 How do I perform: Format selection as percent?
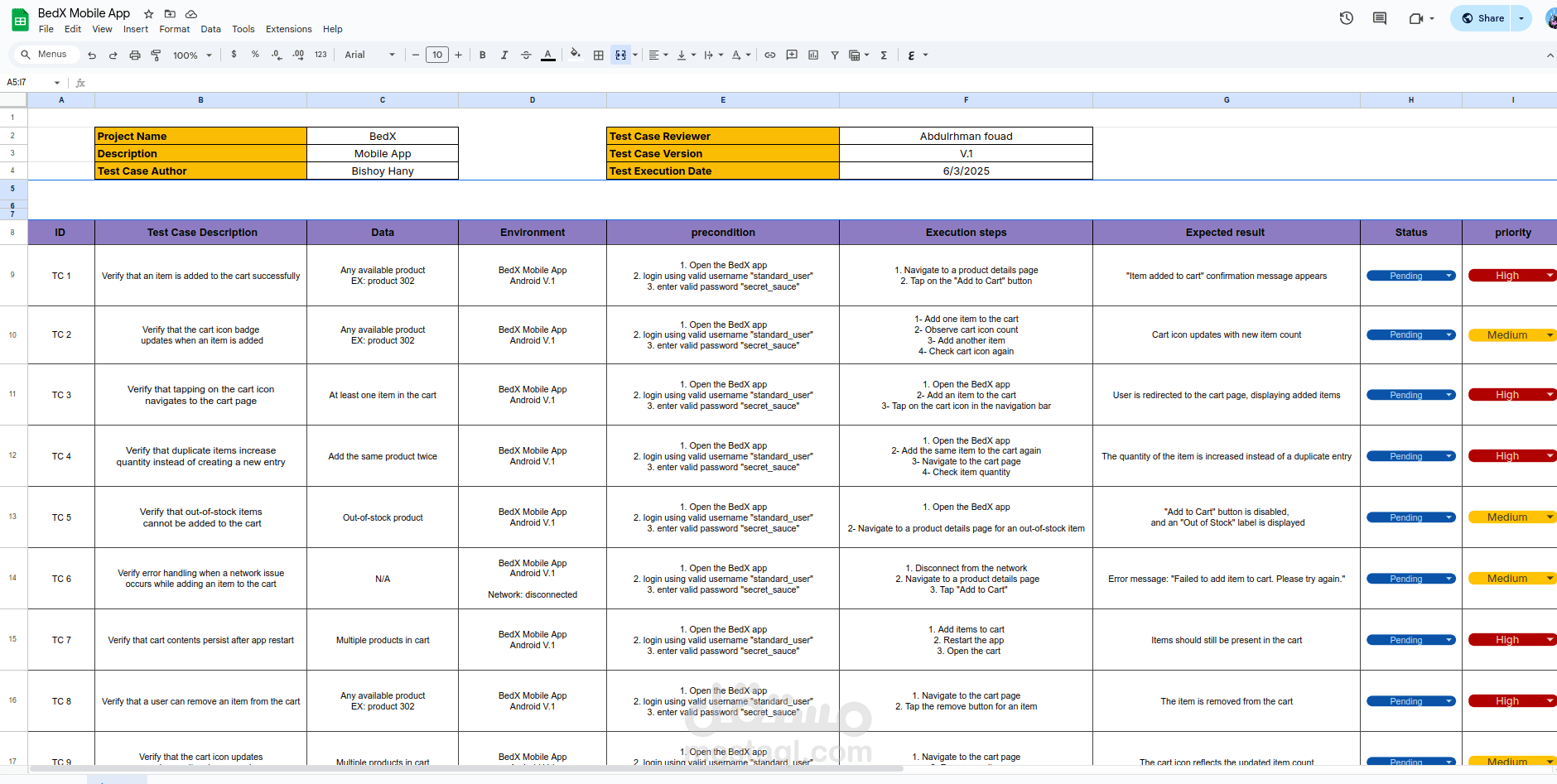pos(255,55)
